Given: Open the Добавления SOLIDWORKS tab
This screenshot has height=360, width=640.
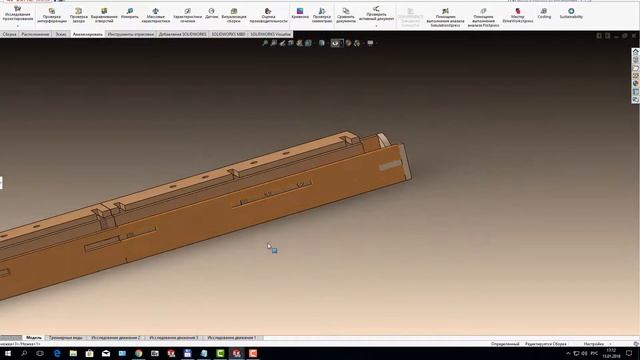Looking at the screenshot, I should coord(182,34).
